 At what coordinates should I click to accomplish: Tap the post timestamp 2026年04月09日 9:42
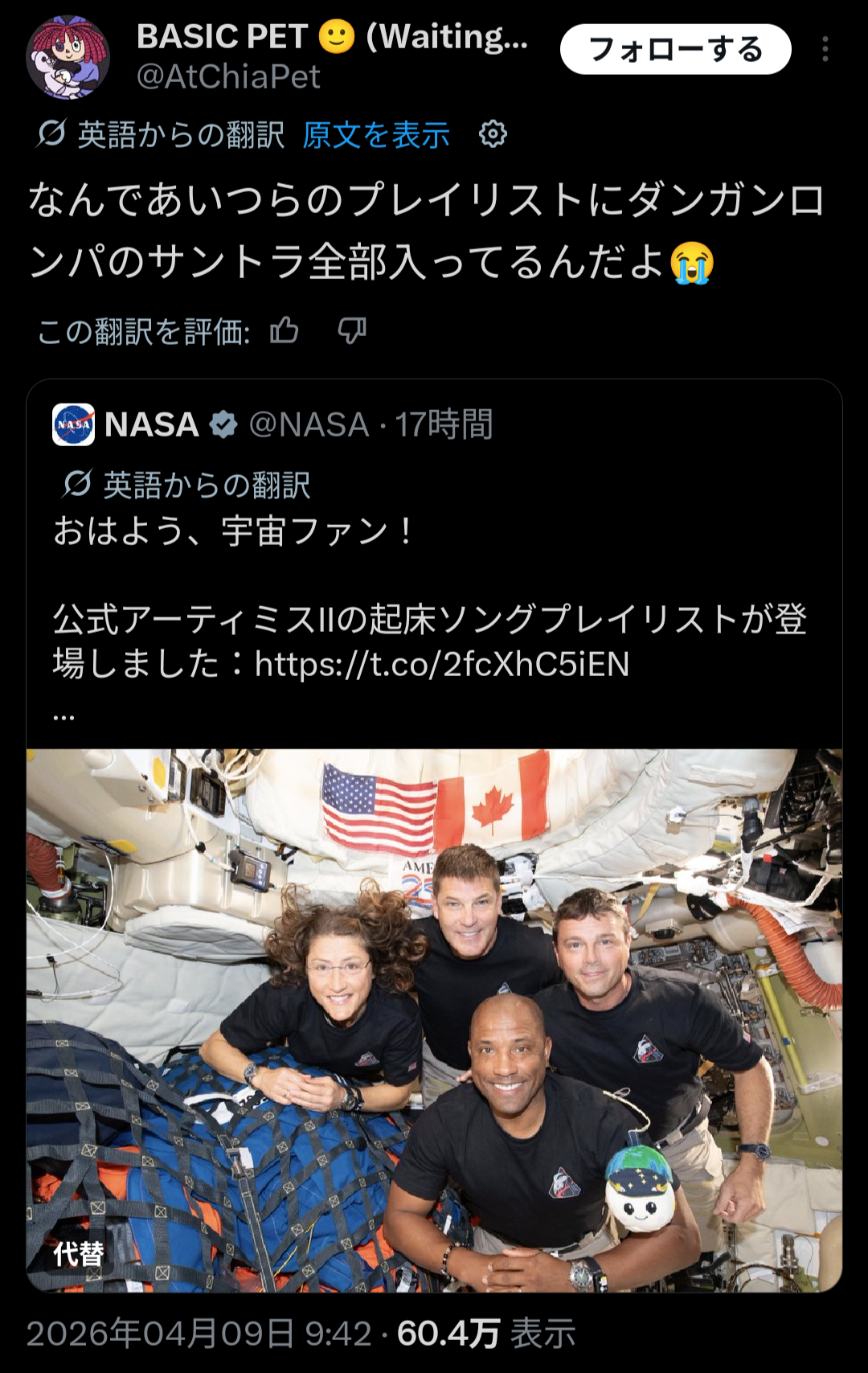tap(199, 1334)
